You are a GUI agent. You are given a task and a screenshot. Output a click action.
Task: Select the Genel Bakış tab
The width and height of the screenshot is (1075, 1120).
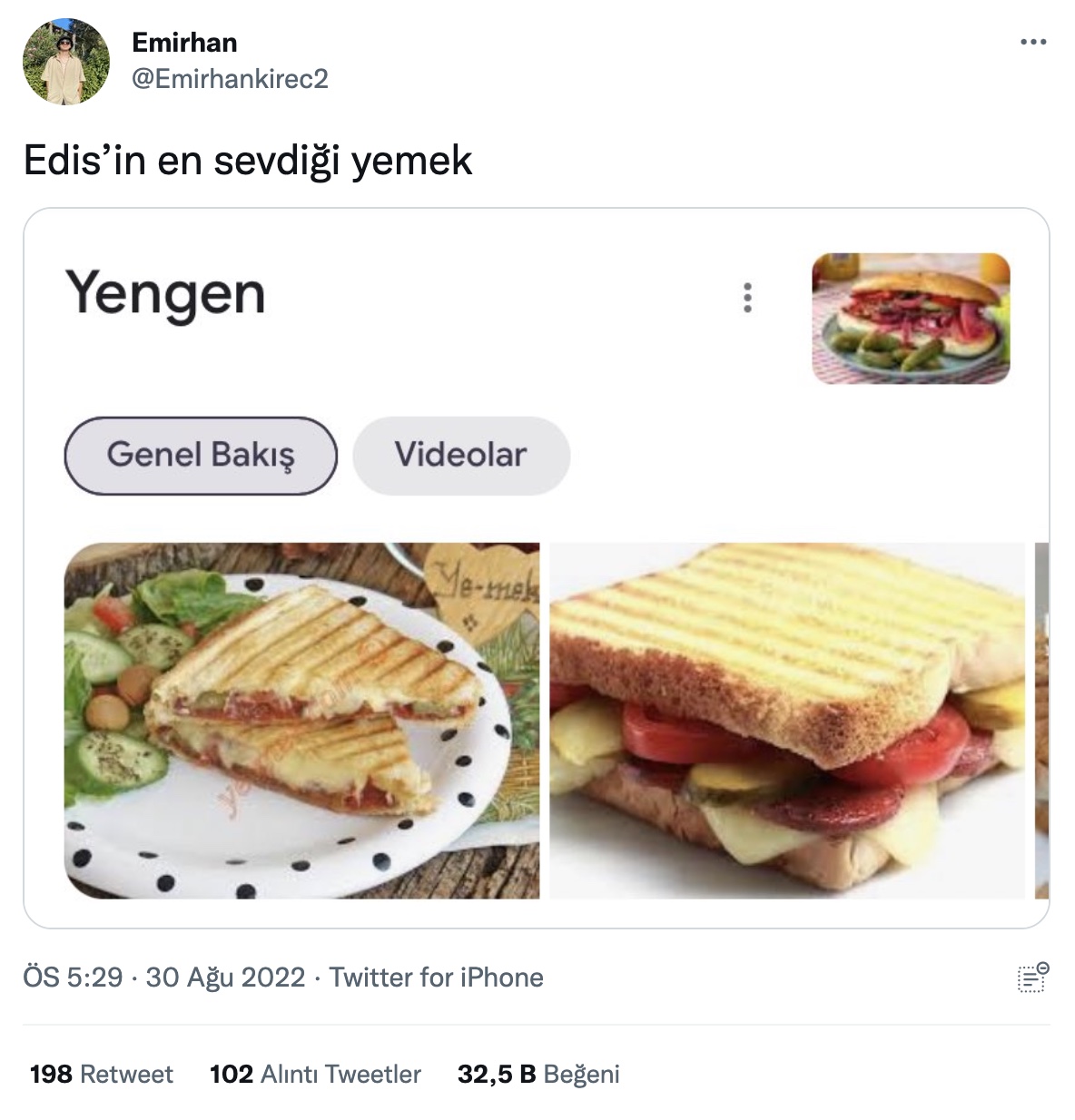(201, 456)
